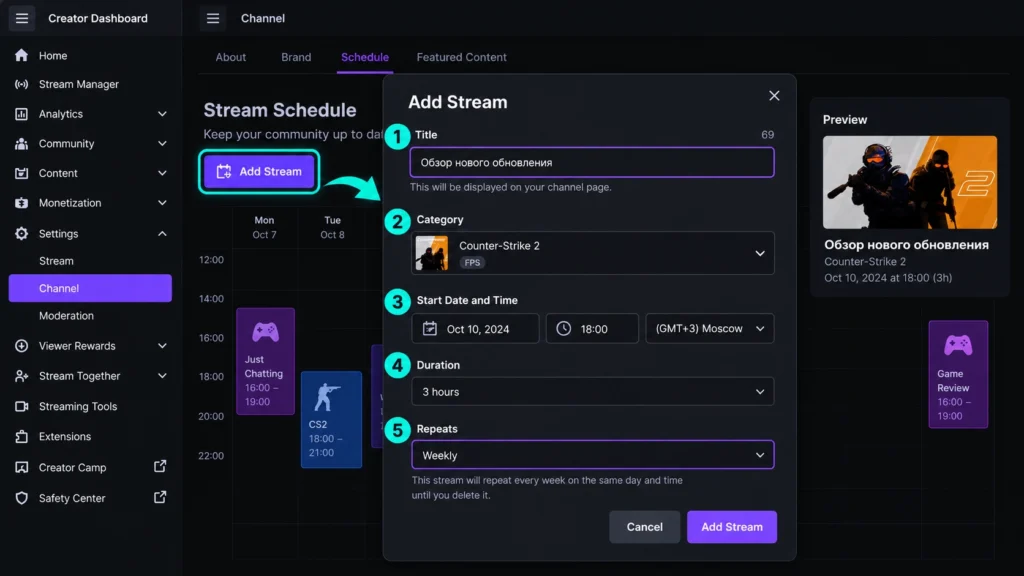The height and width of the screenshot is (576, 1024).
Task: Click the CS2 soldier icon in schedule
Action: [x=327, y=397]
